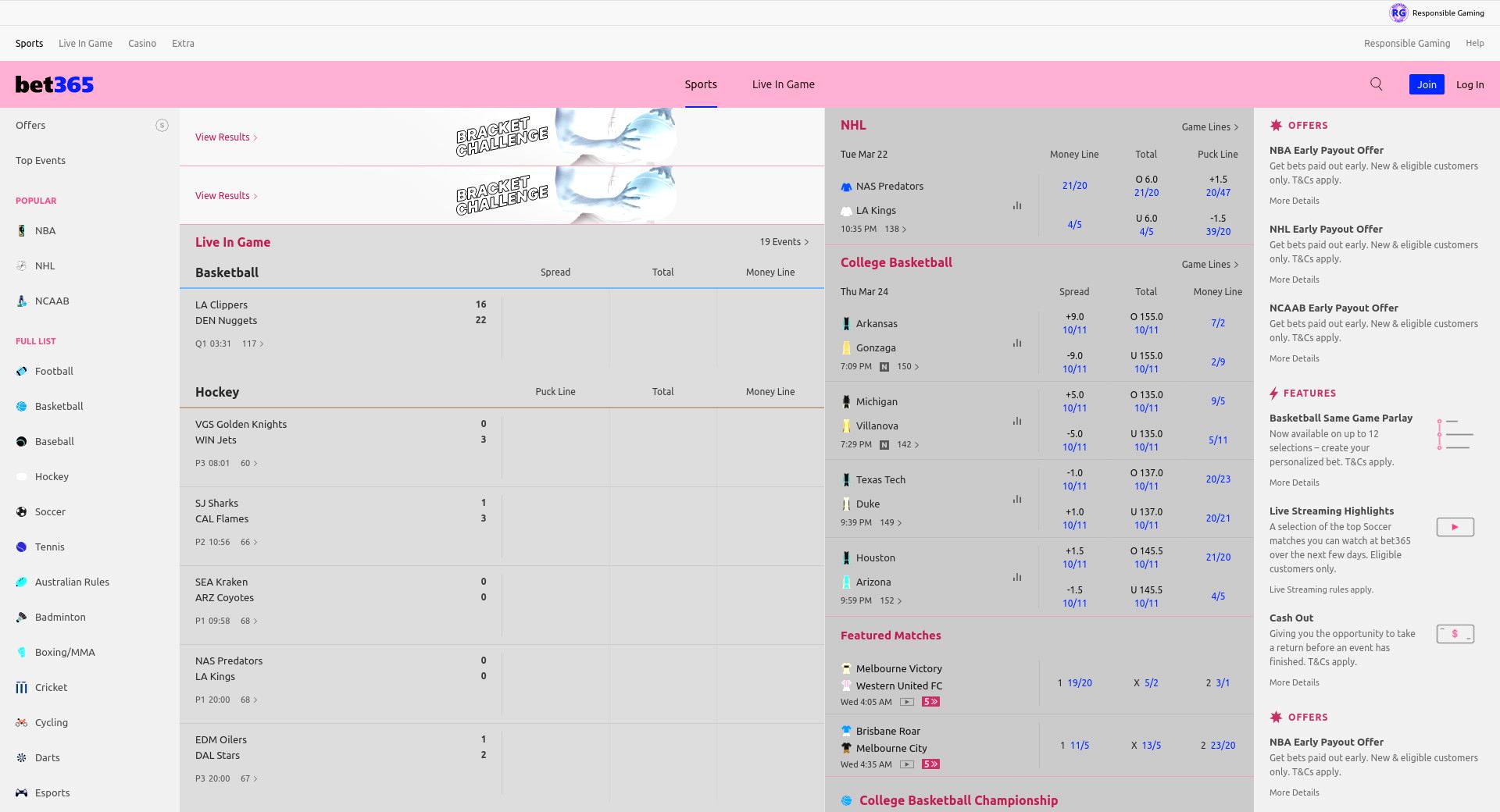Expand 138 markets for Predators vs Kings NHL
This screenshot has height=812, width=1500.
click(895, 229)
